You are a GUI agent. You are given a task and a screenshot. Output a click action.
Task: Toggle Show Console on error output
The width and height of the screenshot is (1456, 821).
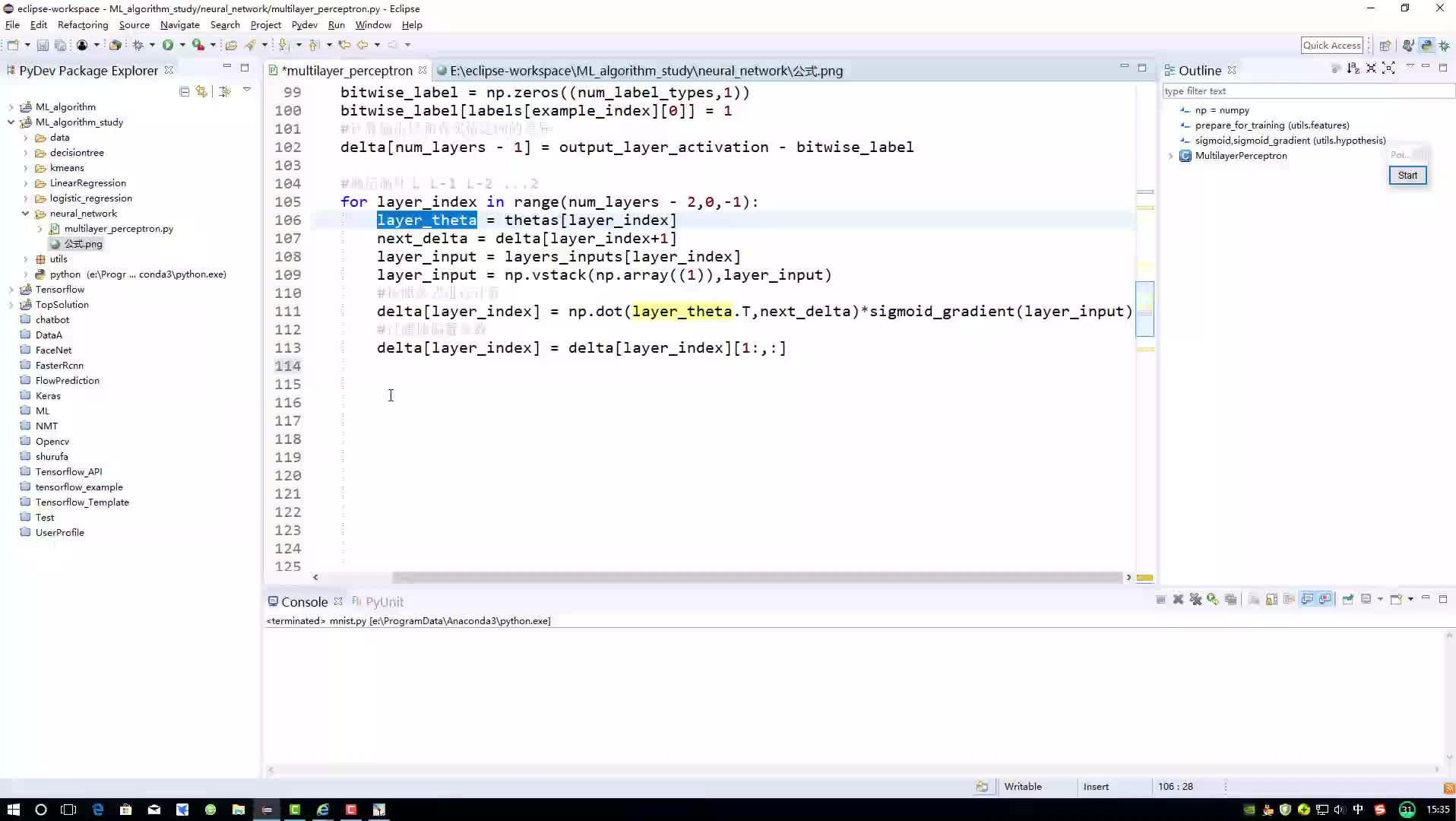[x=1325, y=600]
